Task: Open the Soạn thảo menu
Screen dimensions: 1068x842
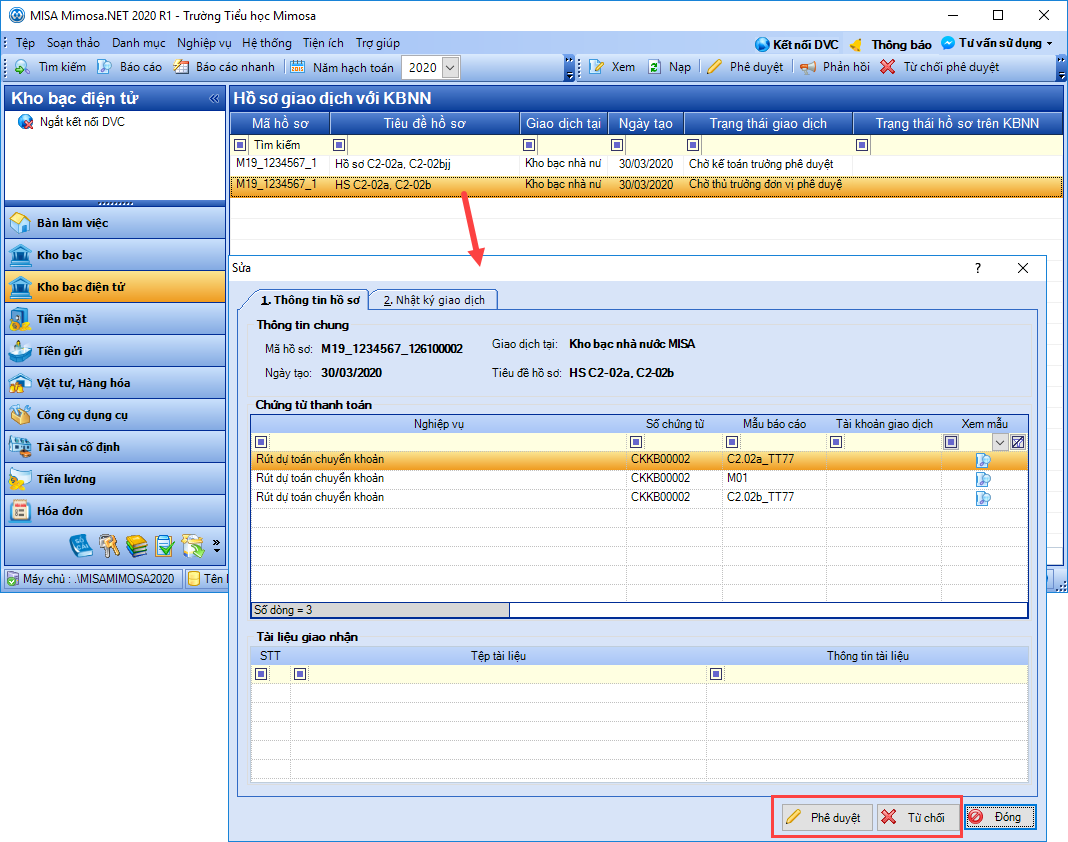Action: click(x=73, y=43)
